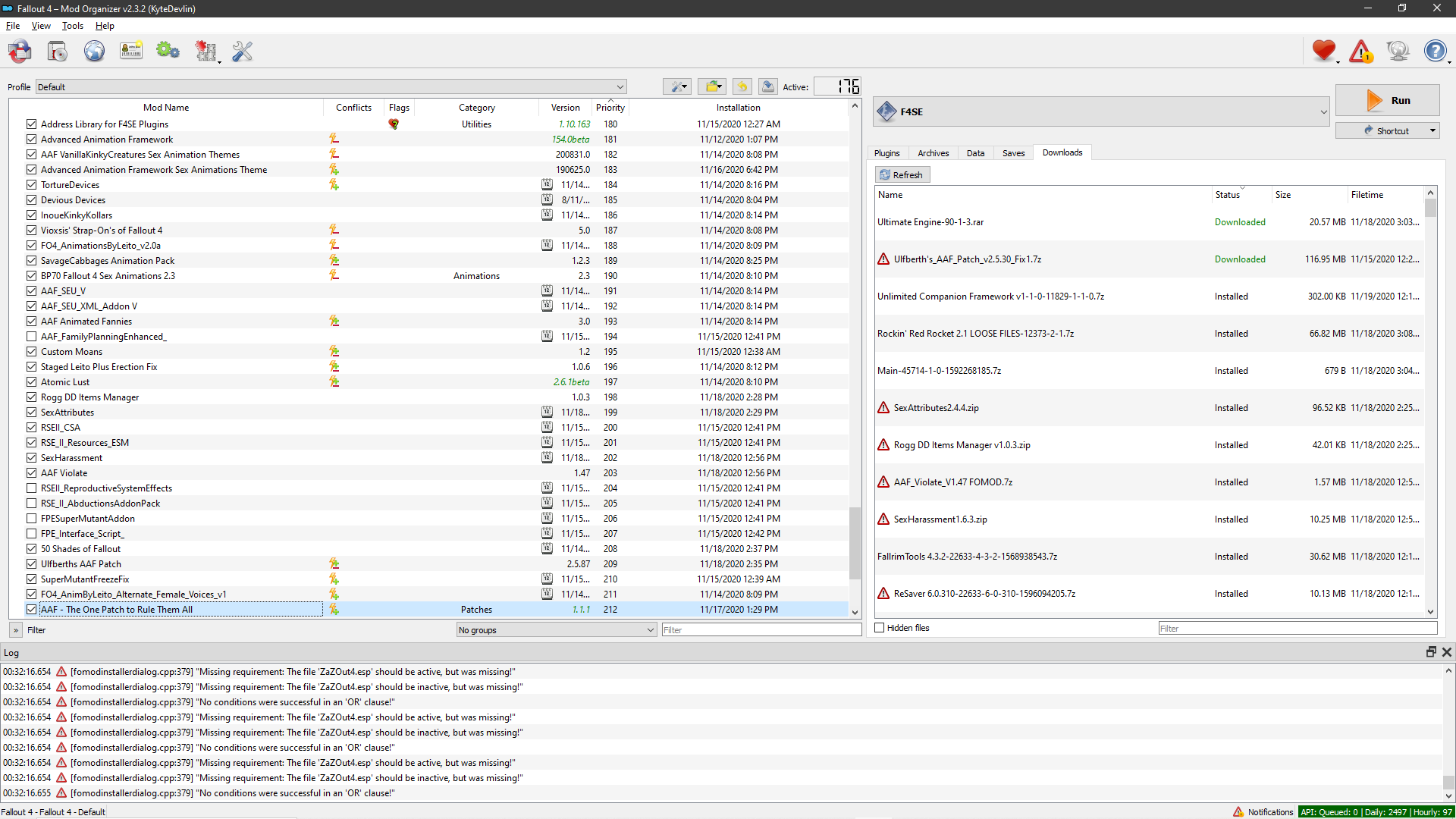
Task: Sort by Mod Name column header
Action: (166, 108)
